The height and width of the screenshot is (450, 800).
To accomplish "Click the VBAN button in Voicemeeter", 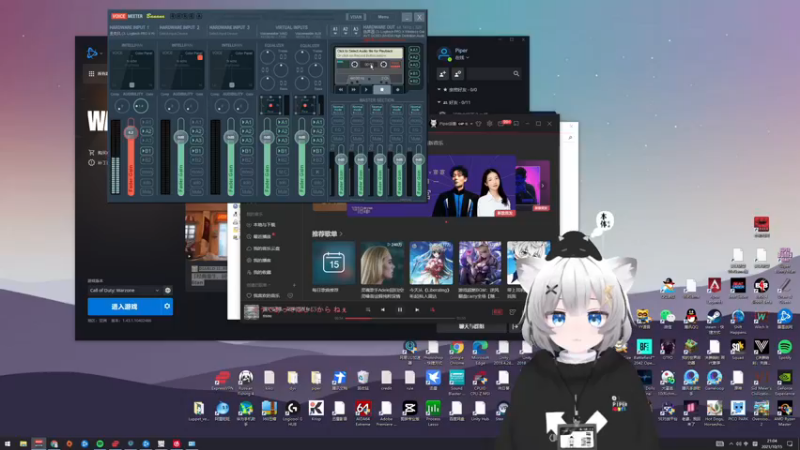I will [356, 17].
